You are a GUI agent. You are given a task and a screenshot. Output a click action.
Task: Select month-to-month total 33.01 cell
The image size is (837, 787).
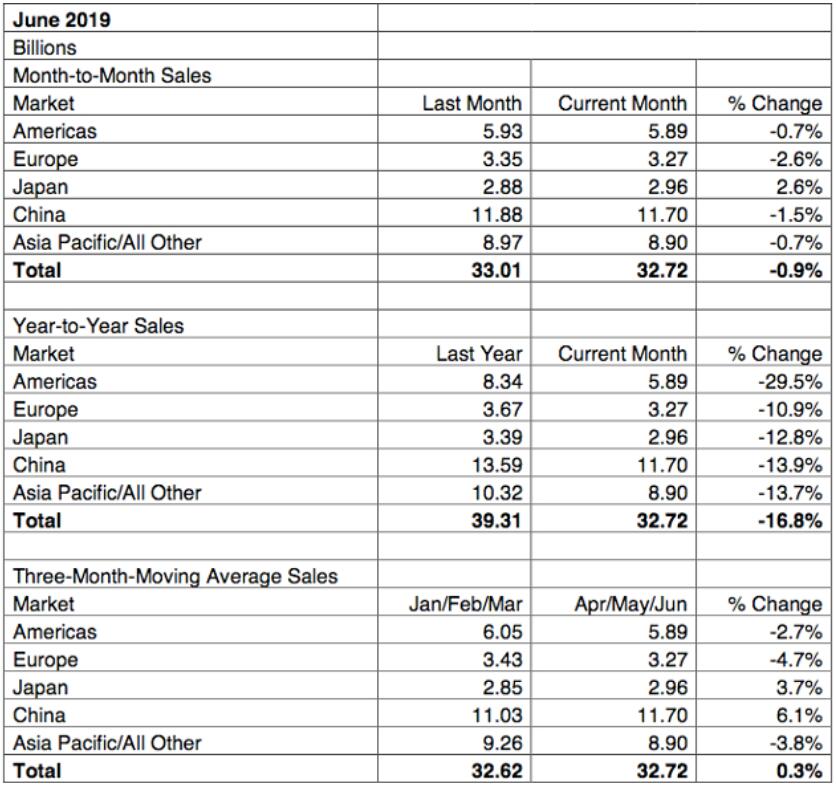pos(454,269)
